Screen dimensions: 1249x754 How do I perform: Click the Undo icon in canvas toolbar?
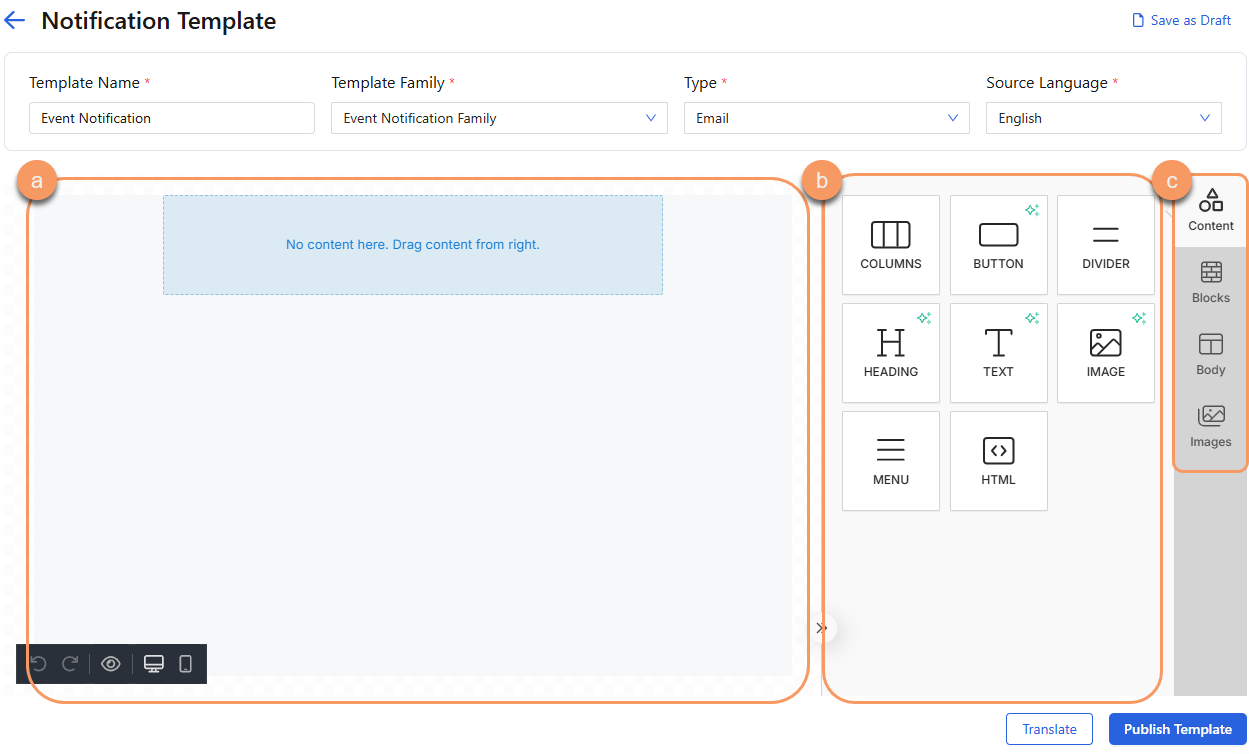pos(38,663)
